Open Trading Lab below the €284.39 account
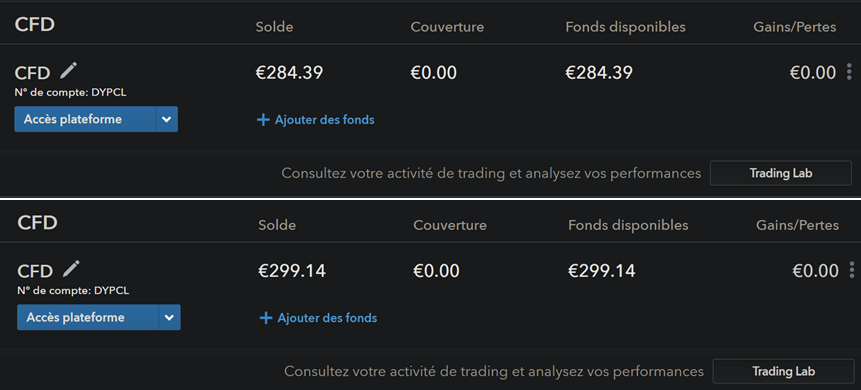 pos(781,173)
